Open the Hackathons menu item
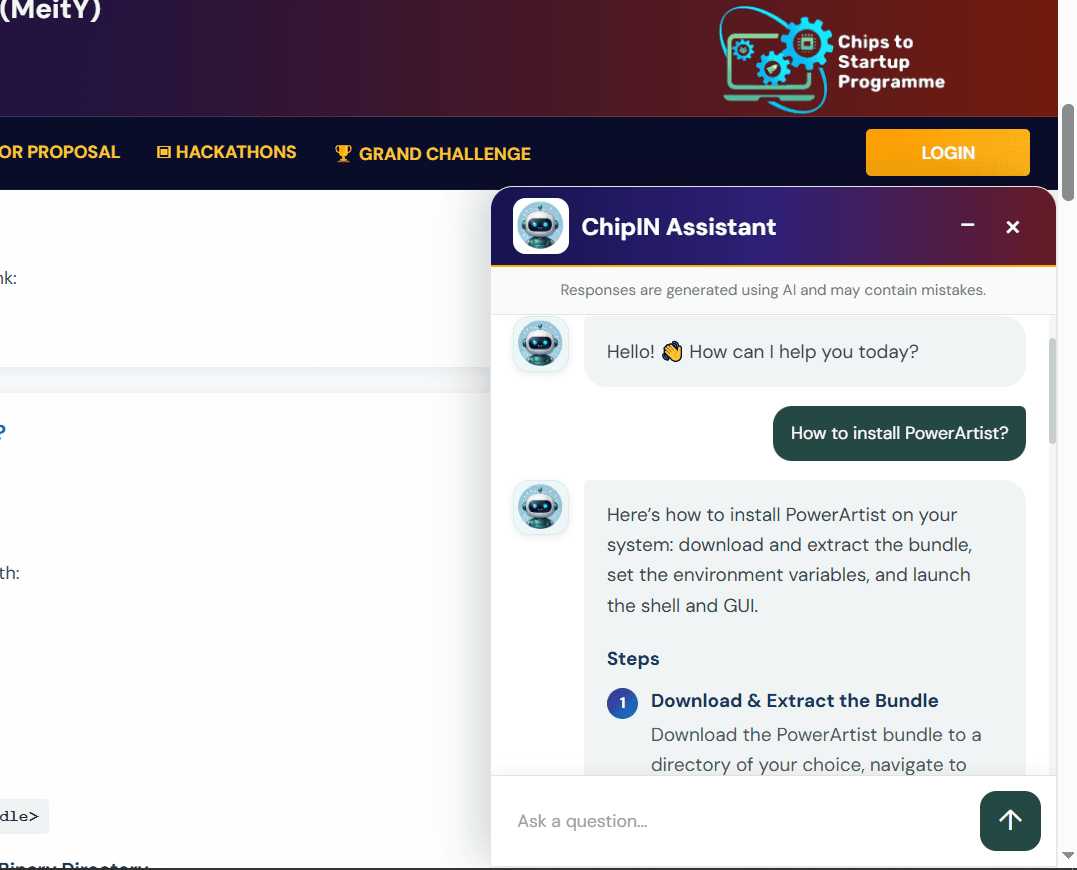The height and width of the screenshot is (870, 1077). click(x=227, y=152)
